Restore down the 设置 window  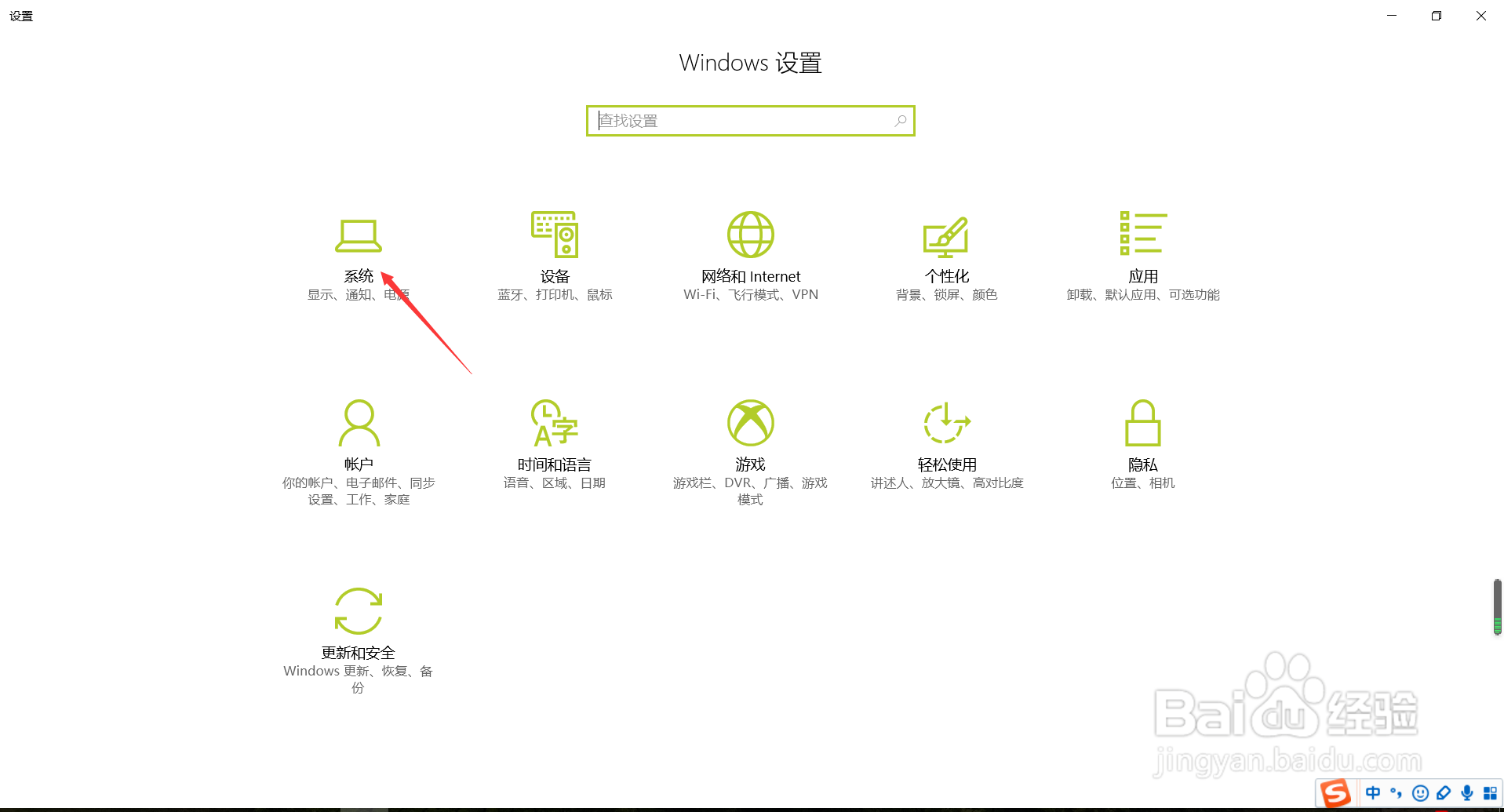(1437, 16)
